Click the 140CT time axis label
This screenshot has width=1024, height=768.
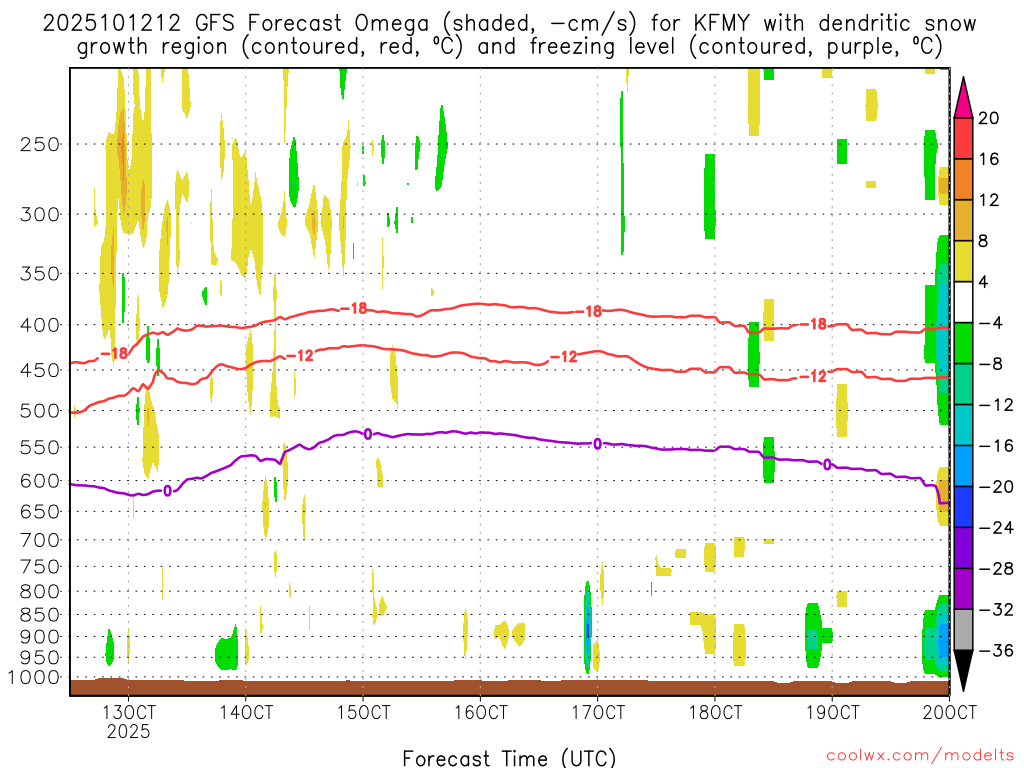coord(246,712)
